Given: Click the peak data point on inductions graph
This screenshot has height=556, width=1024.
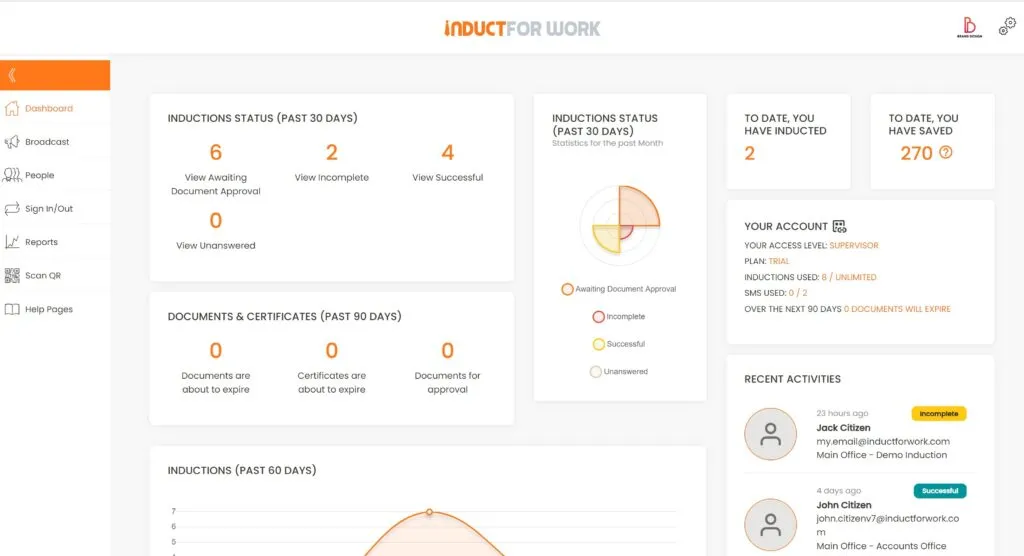Looking at the screenshot, I should pyautogui.click(x=429, y=512).
